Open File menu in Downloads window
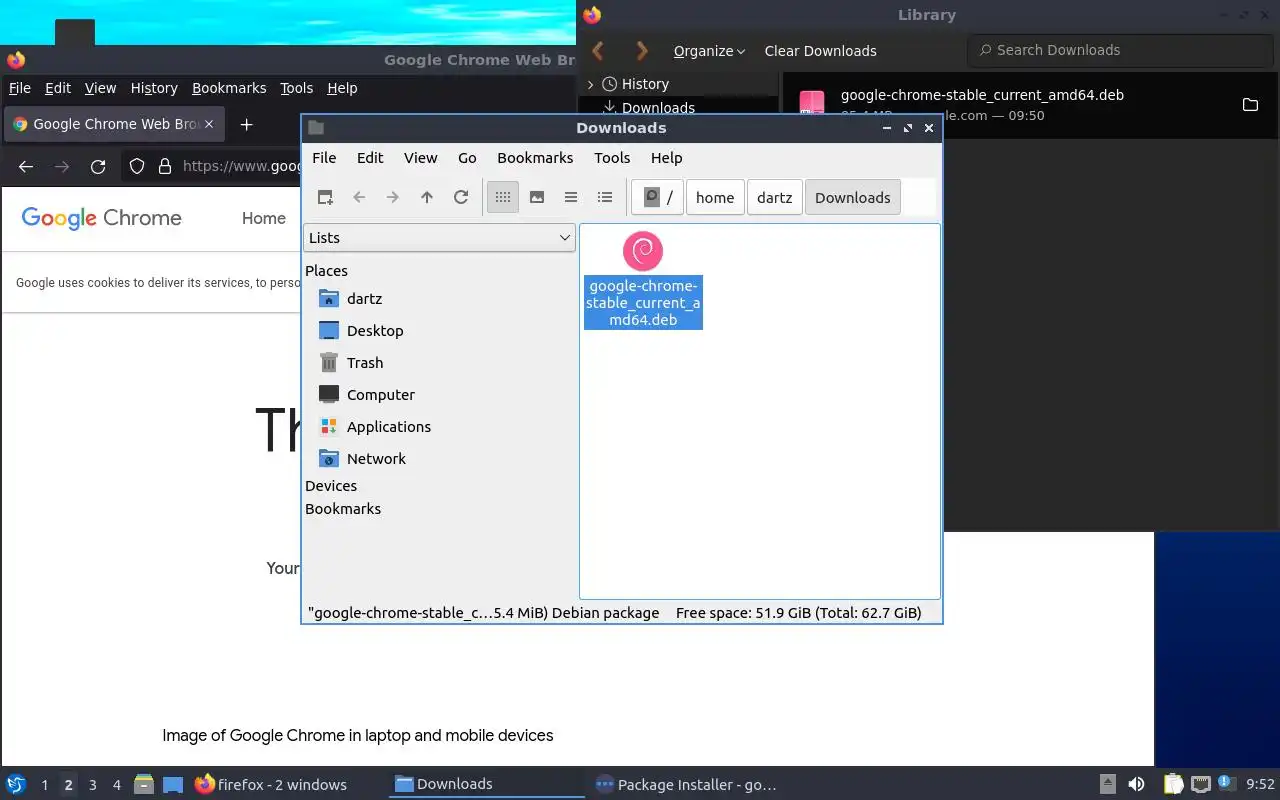 coord(324,158)
